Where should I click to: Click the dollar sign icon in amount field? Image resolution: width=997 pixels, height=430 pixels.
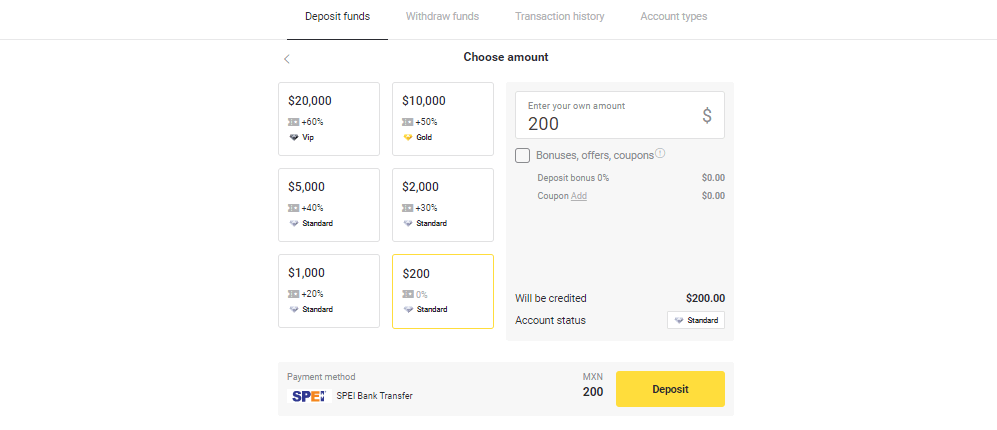click(707, 116)
